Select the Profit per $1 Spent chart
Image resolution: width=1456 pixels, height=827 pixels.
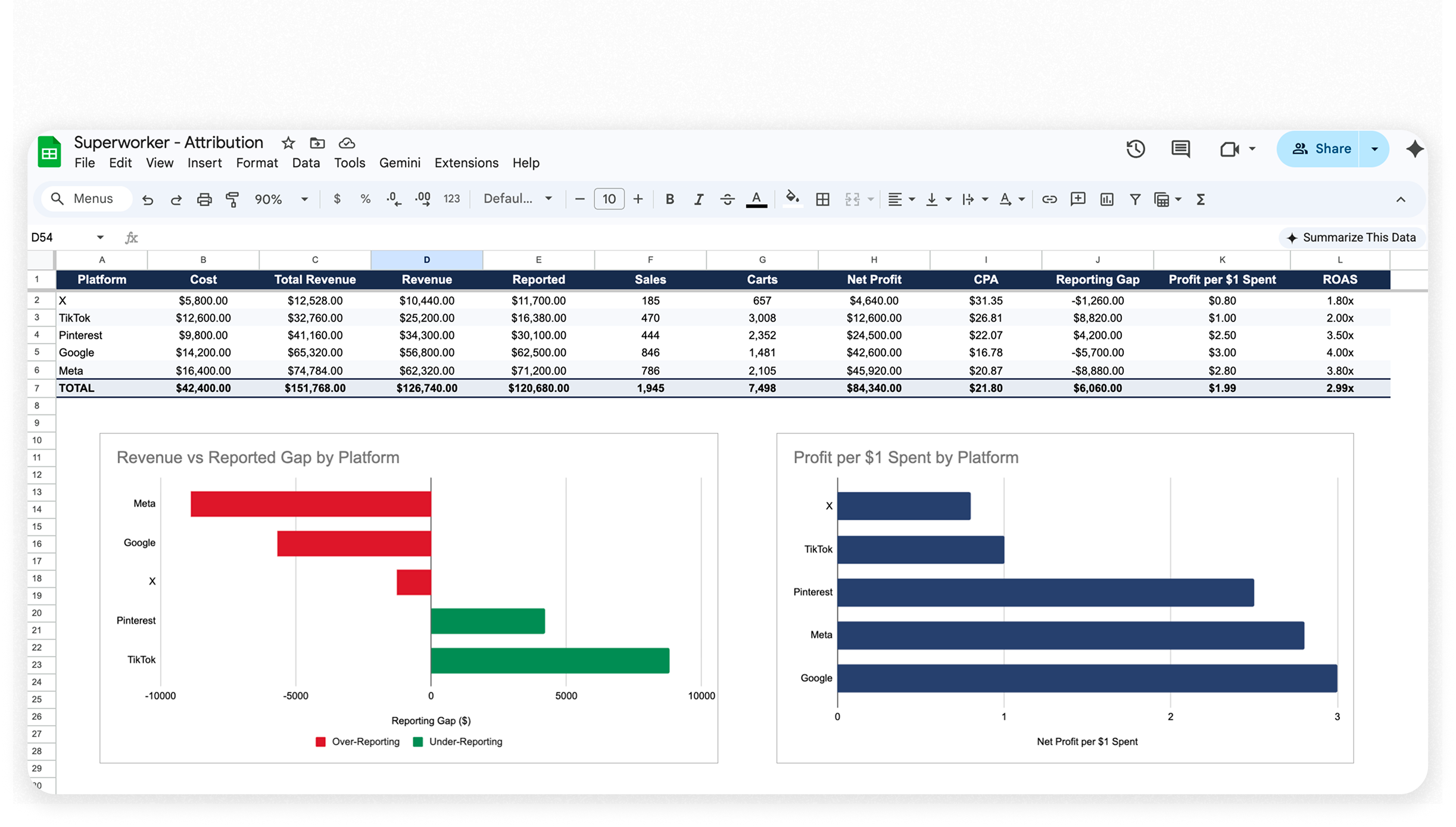(x=1065, y=598)
